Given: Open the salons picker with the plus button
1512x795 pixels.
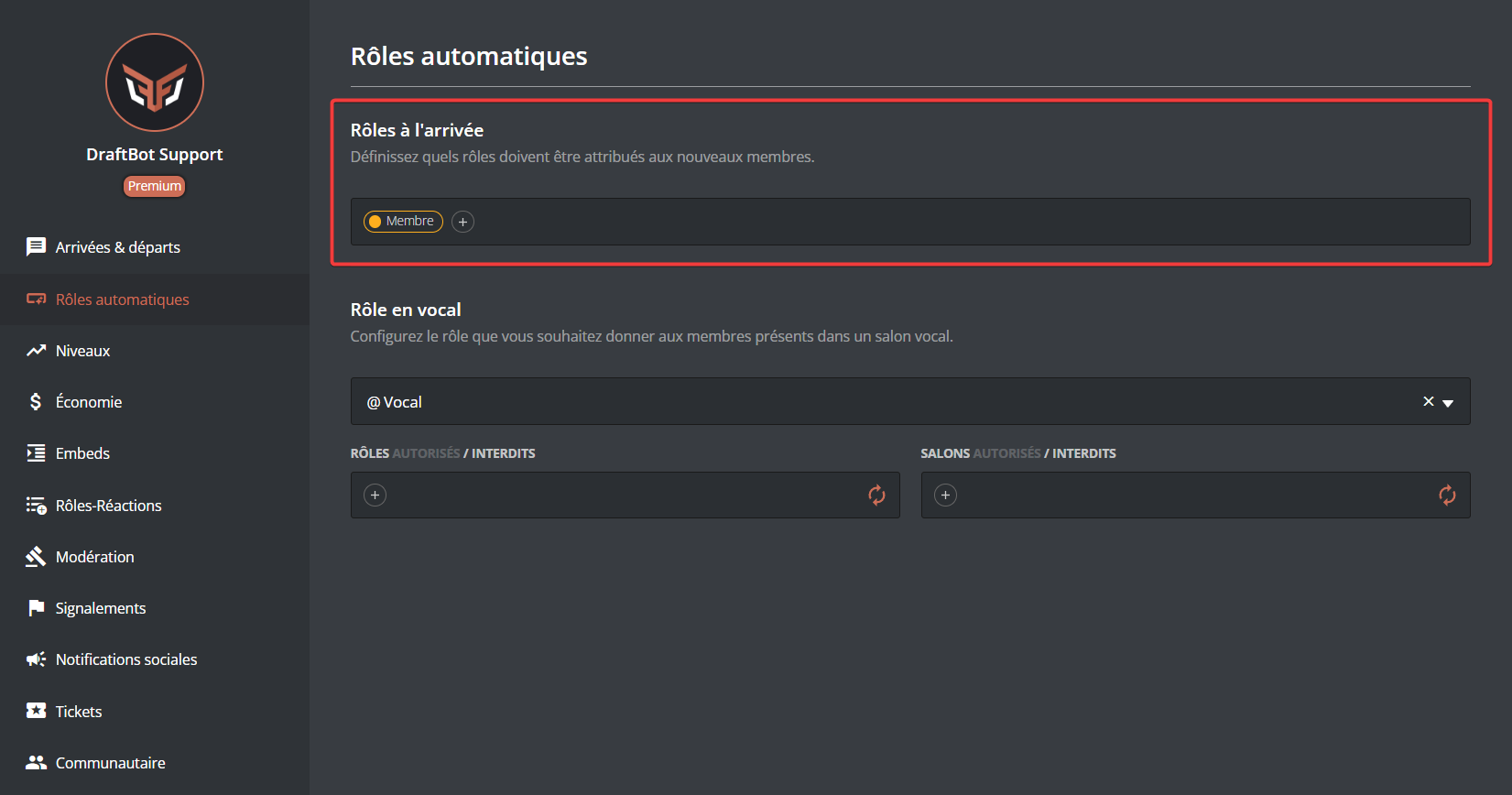Looking at the screenshot, I should (945, 495).
